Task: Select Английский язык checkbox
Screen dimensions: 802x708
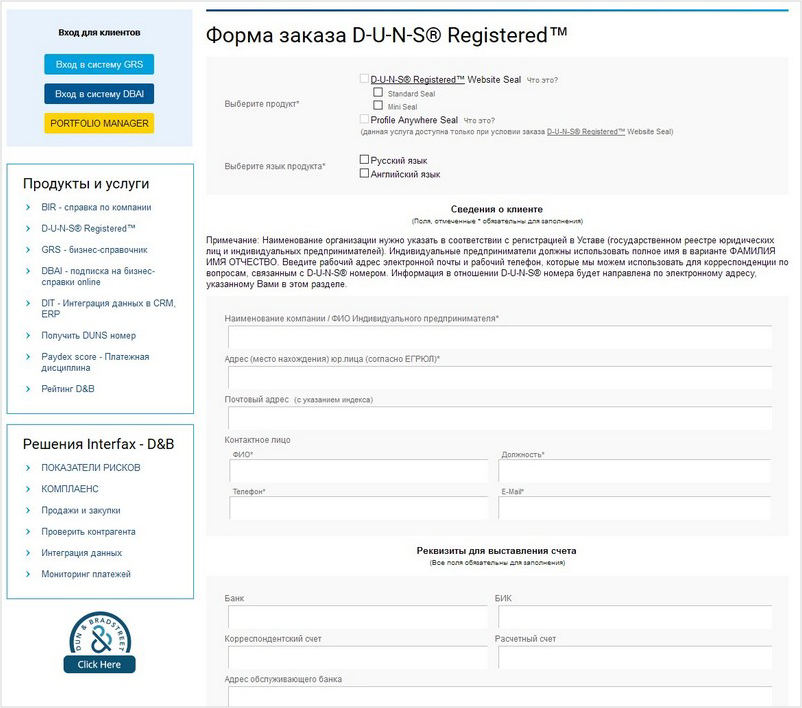Action: tap(364, 173)
